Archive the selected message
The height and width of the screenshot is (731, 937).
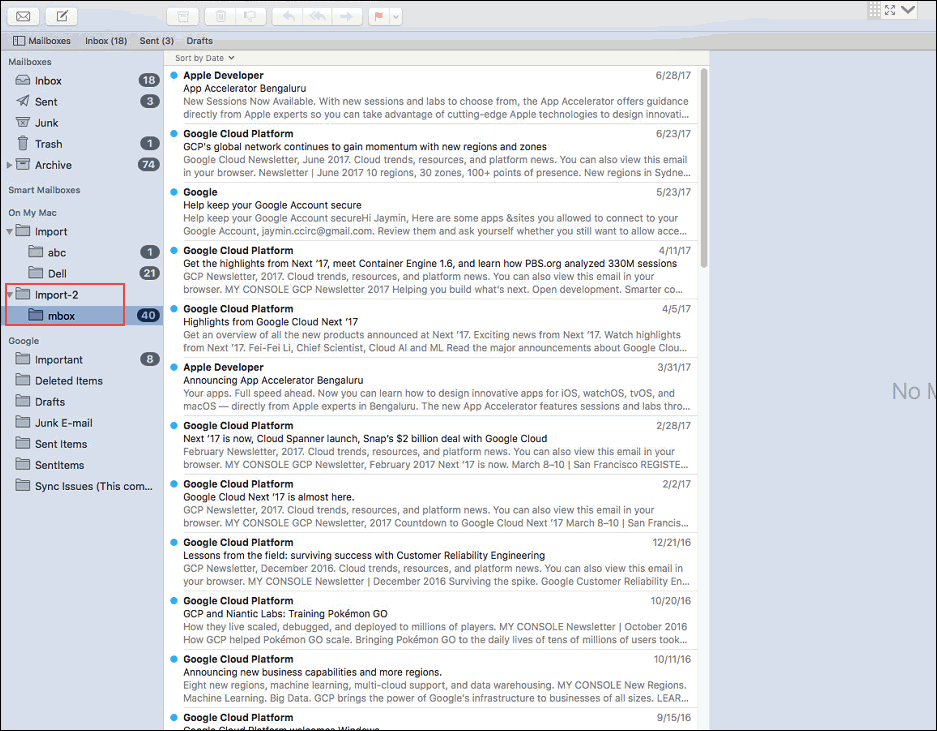pos(181,16)
